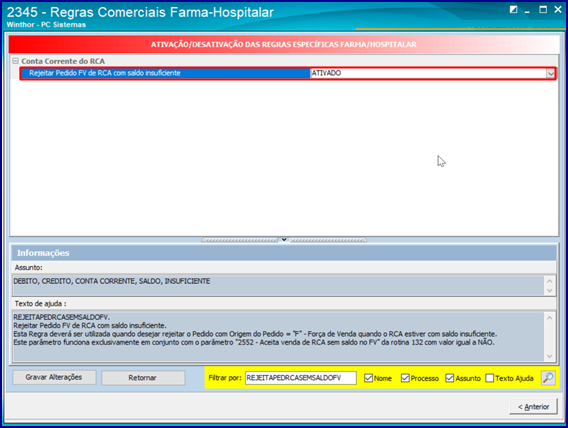The height and width of the screenshot is (428, 568).
Task: Click the Conta Corrente do RCA label
Action: click(63, 61)
